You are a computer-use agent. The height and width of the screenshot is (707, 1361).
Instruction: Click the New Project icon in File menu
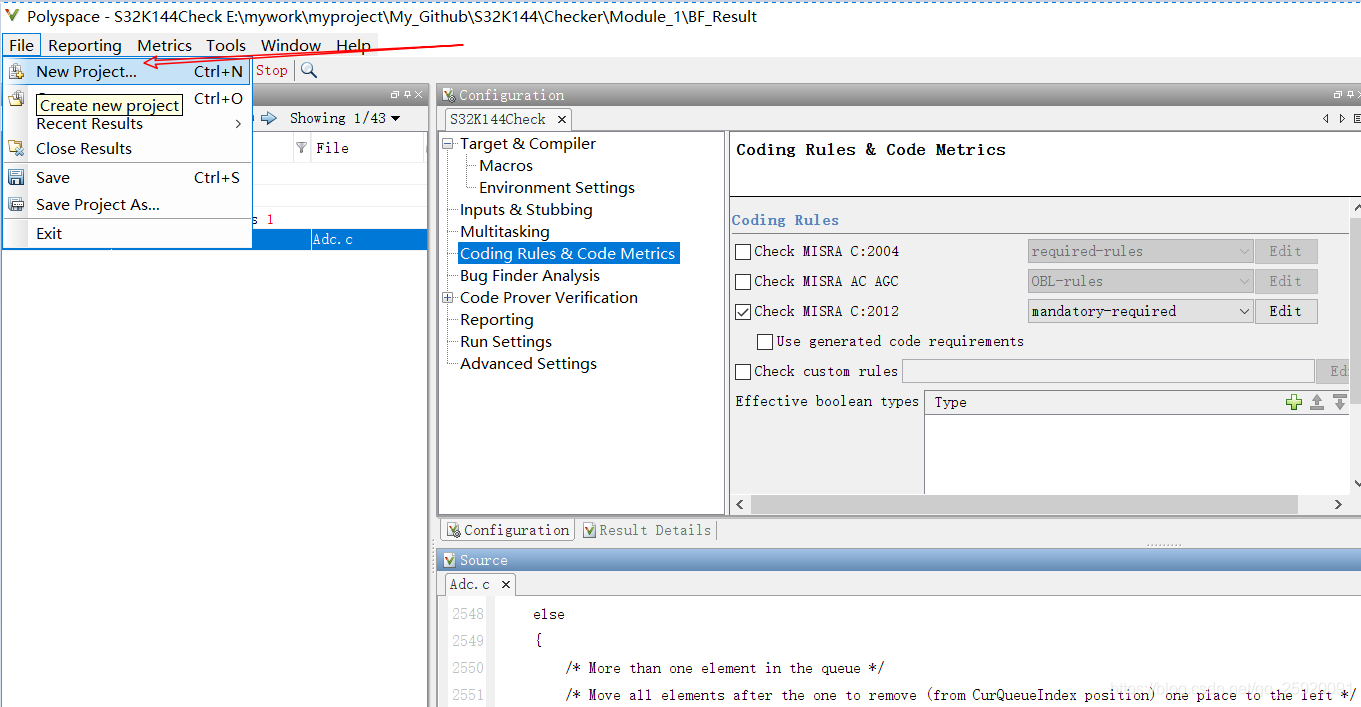coord(16,72)
